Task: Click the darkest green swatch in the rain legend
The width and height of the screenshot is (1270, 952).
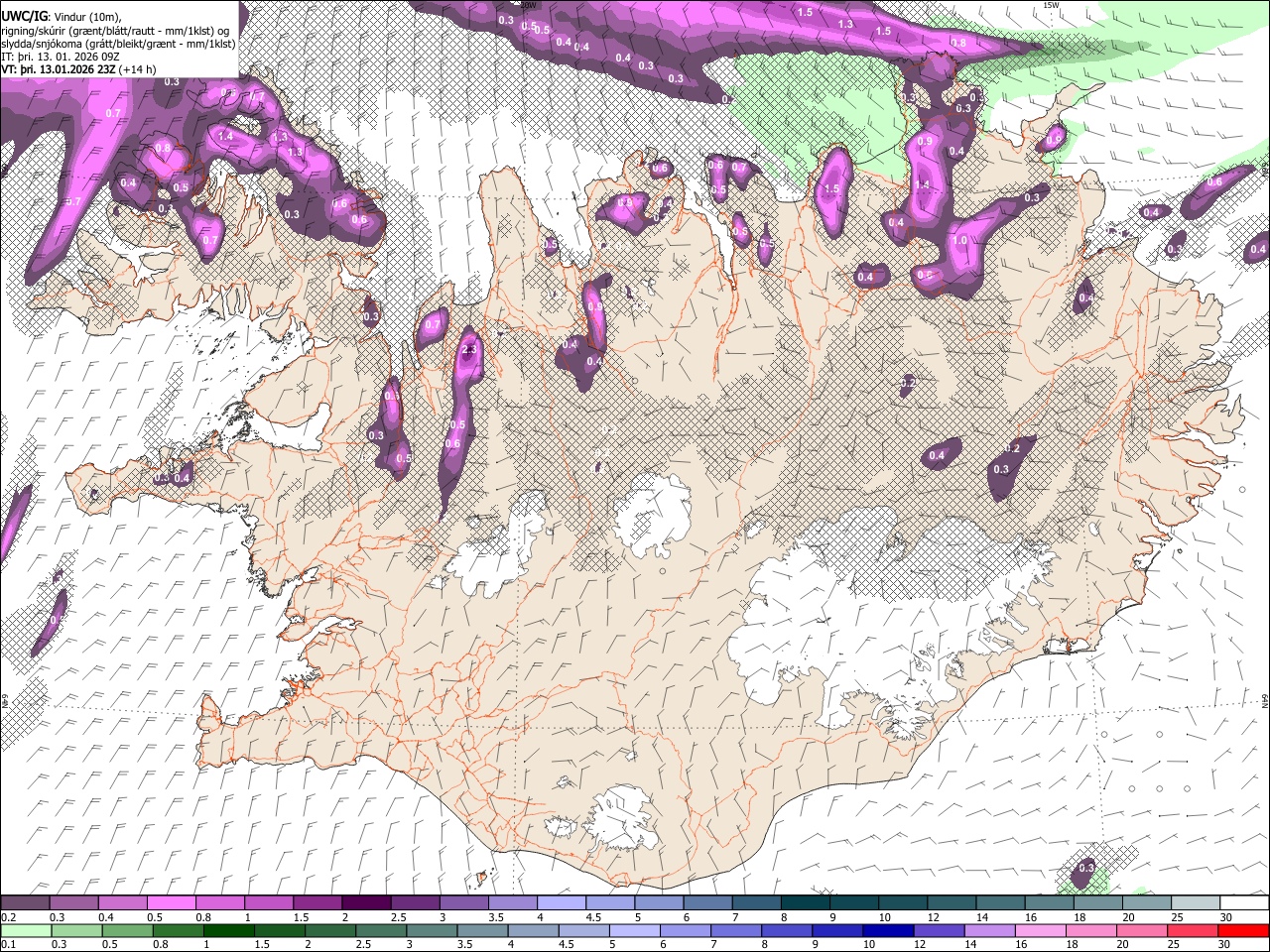Action: (228, 931)
